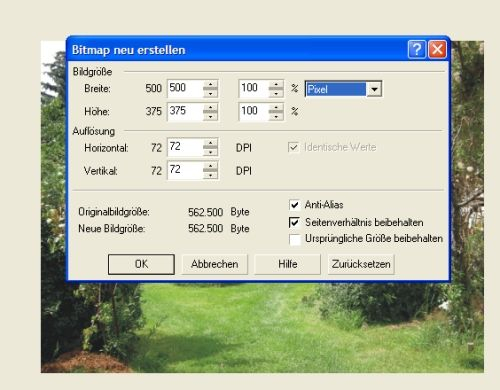Increase Höhe pixel value with up arrow

210,107
